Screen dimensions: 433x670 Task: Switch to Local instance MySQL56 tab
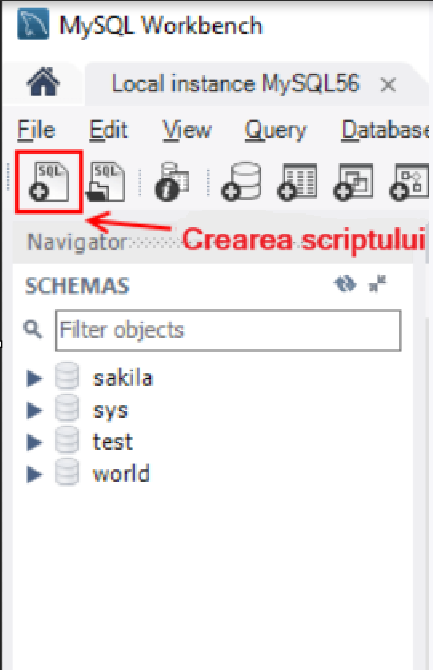point(236,84)
